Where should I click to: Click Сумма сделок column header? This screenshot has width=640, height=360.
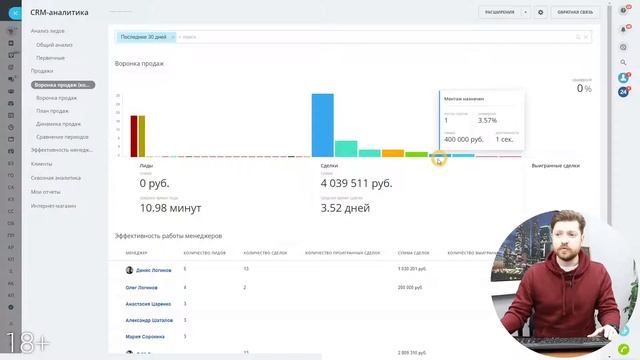click(x=413, y=253)
